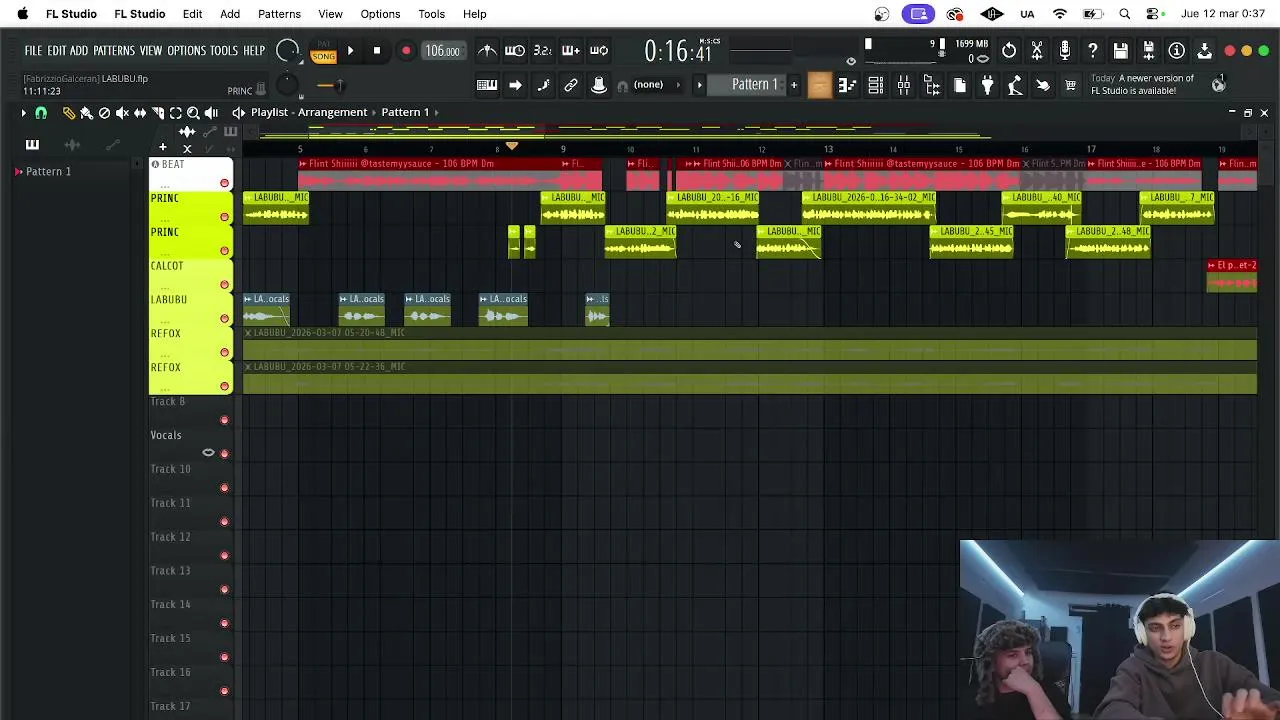
Task: Select the Paint brush tool in playlist
Action: coord(86,113)
